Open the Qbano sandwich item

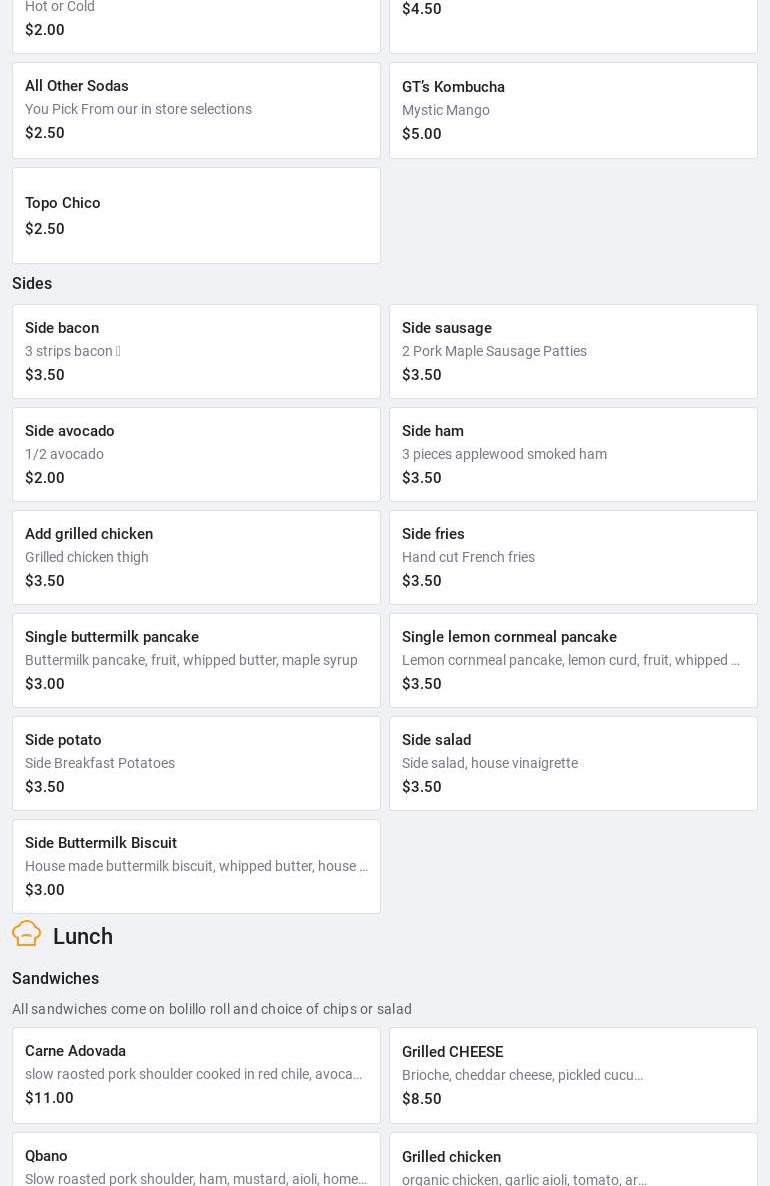[x=196, y=1165]
